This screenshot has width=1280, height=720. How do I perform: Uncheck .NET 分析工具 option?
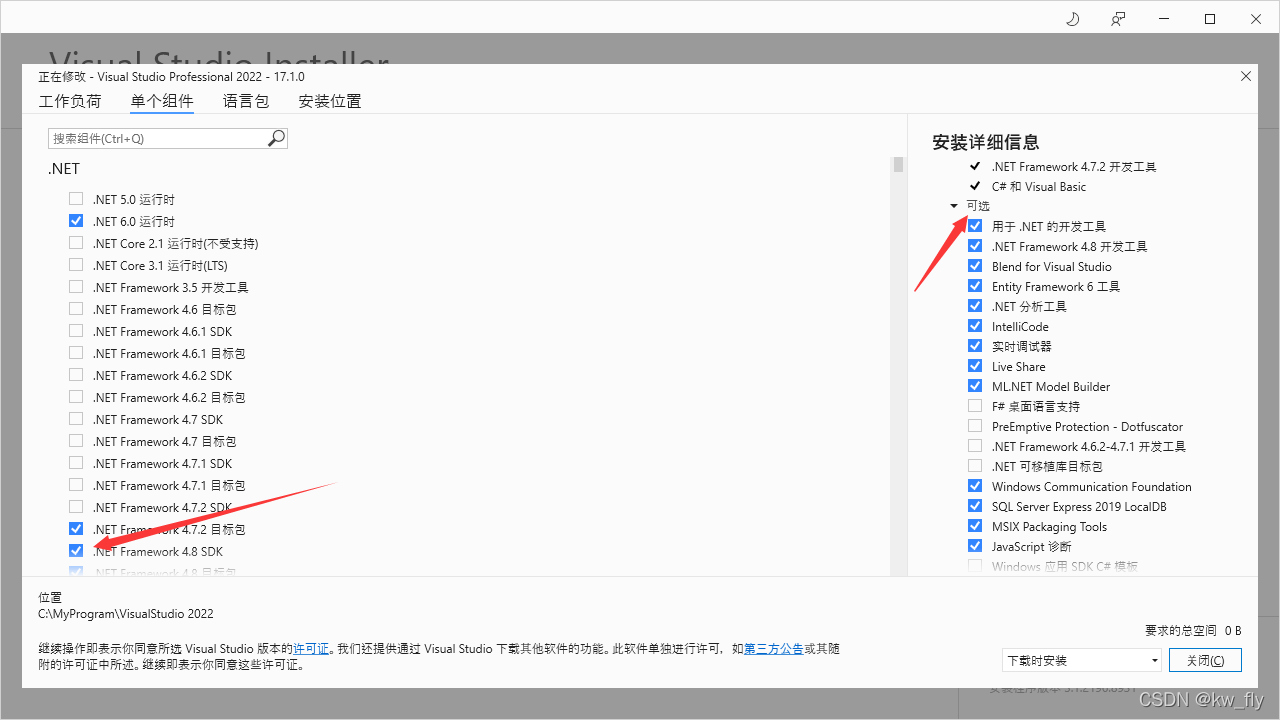975,306
